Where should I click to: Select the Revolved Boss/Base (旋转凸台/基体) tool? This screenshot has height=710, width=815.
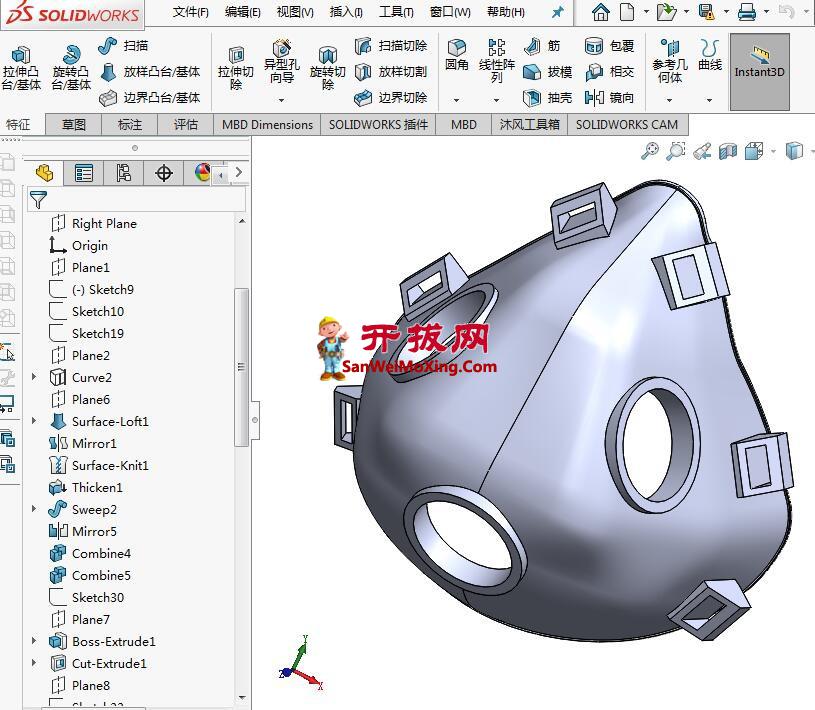(71, 68)
